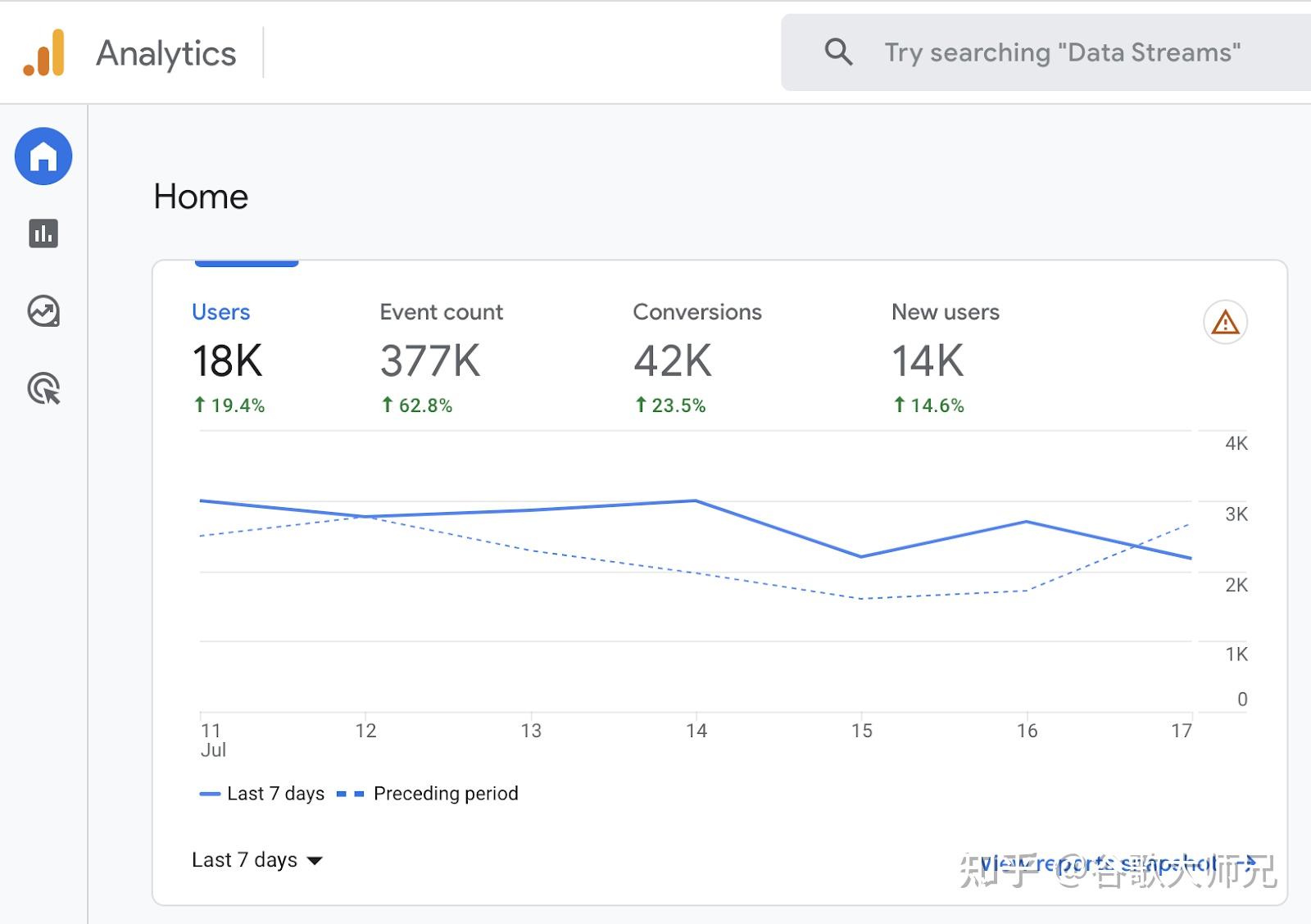Screen dimensions: 1311x924
Task: Select the Users metric tab
Action: (229, 358)
